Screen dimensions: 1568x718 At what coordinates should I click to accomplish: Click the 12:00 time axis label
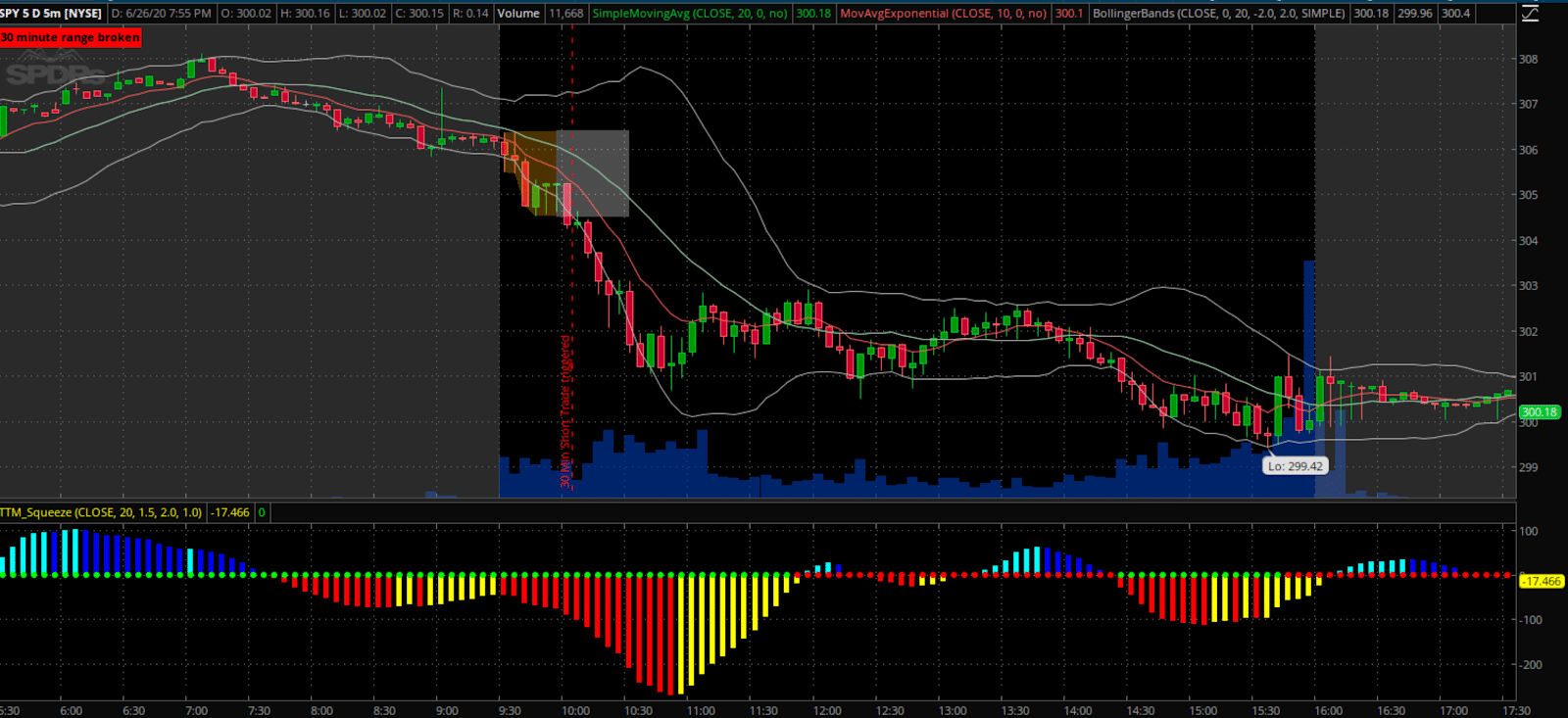click(x=826, y=710)
